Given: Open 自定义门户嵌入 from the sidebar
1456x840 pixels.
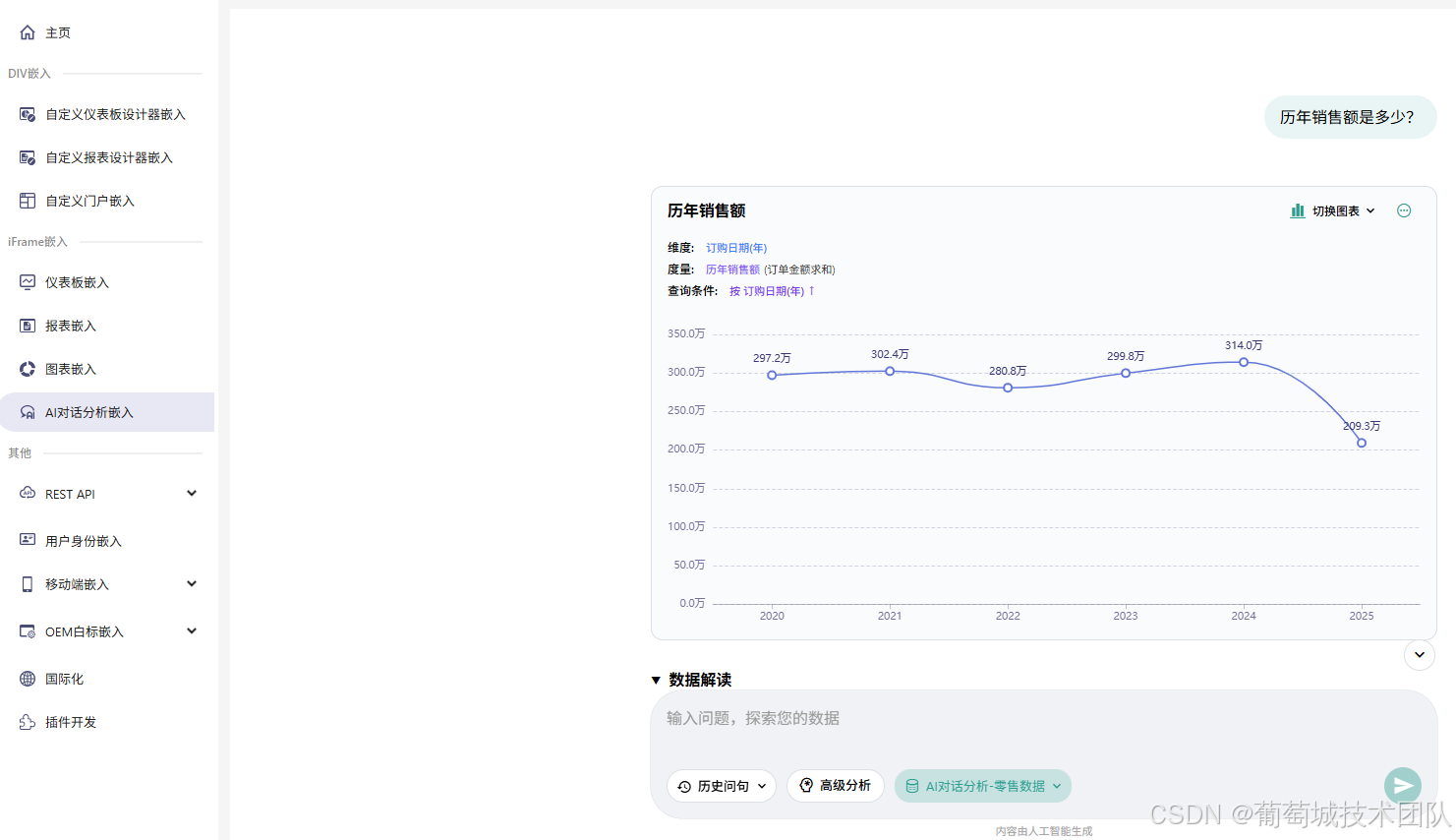Looking at the screenshot, I should pos(90,200).
